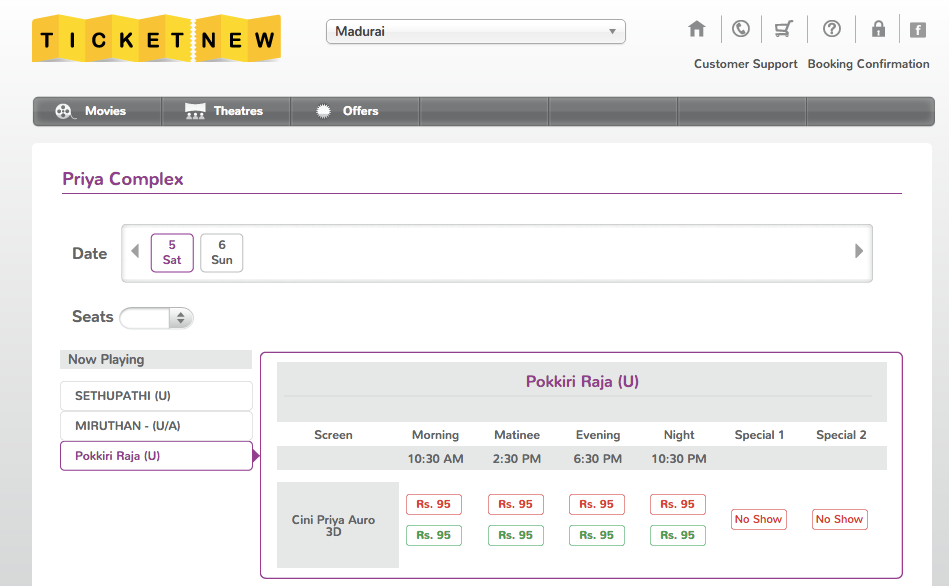Click the Screen column header
The width and height of the screenshot is (949, 586).
coord(333,435)
